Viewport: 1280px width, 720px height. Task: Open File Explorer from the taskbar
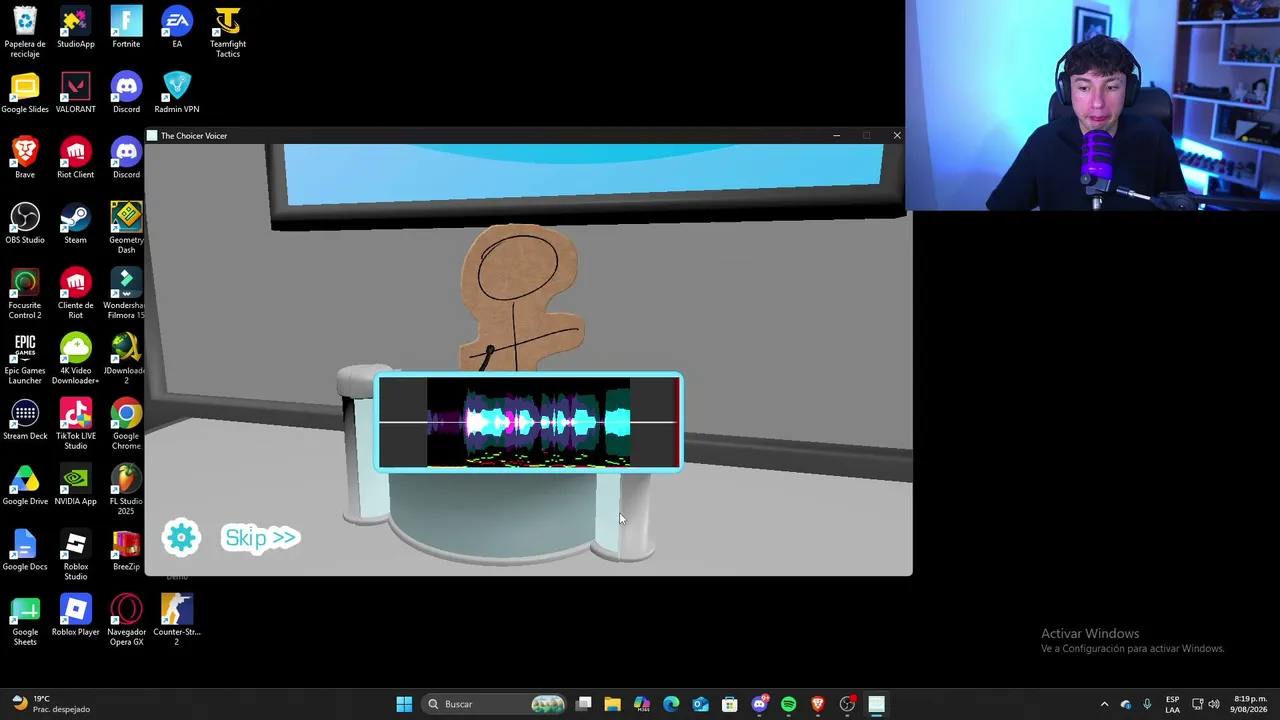[x=612, y=704]
